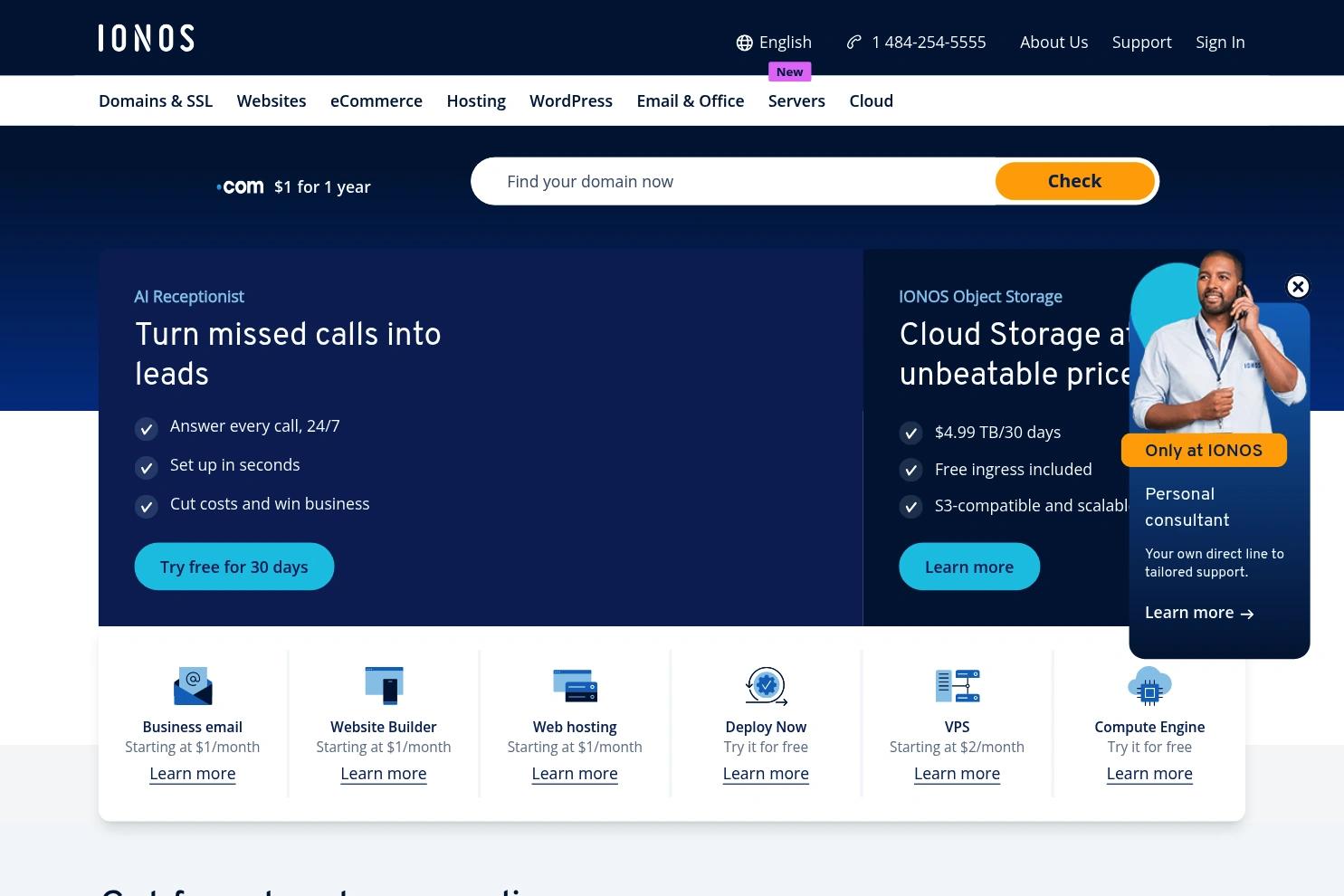Viewport: 1344px width, 896px height.
Task: Click the Deploy Now icon
Action: pos(766,686)
